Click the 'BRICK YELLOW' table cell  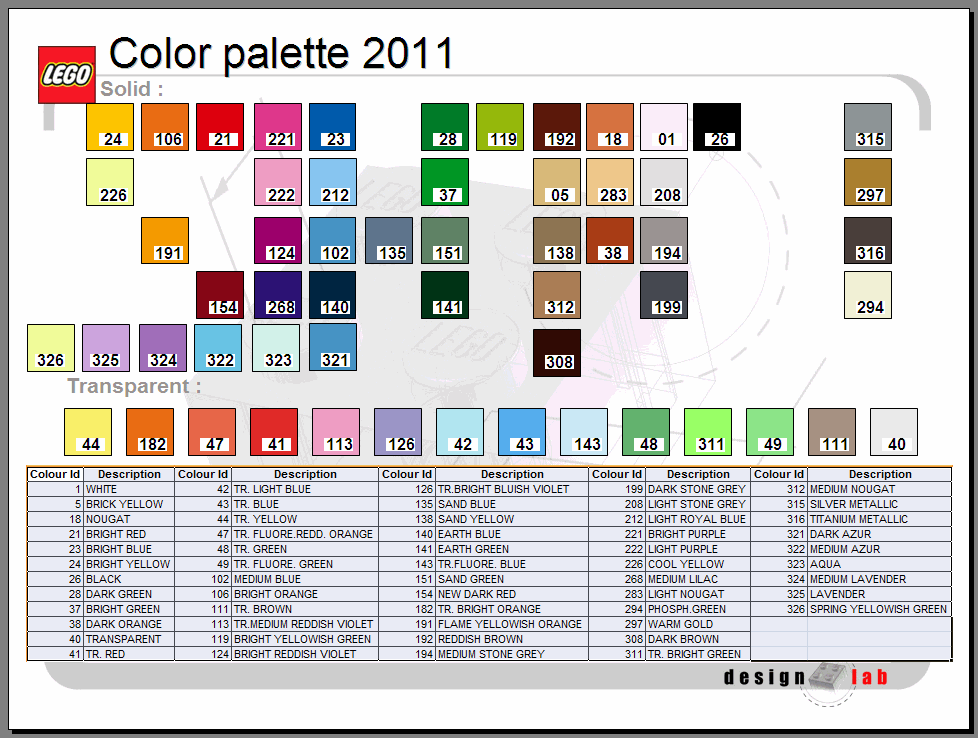pos(129,504)
